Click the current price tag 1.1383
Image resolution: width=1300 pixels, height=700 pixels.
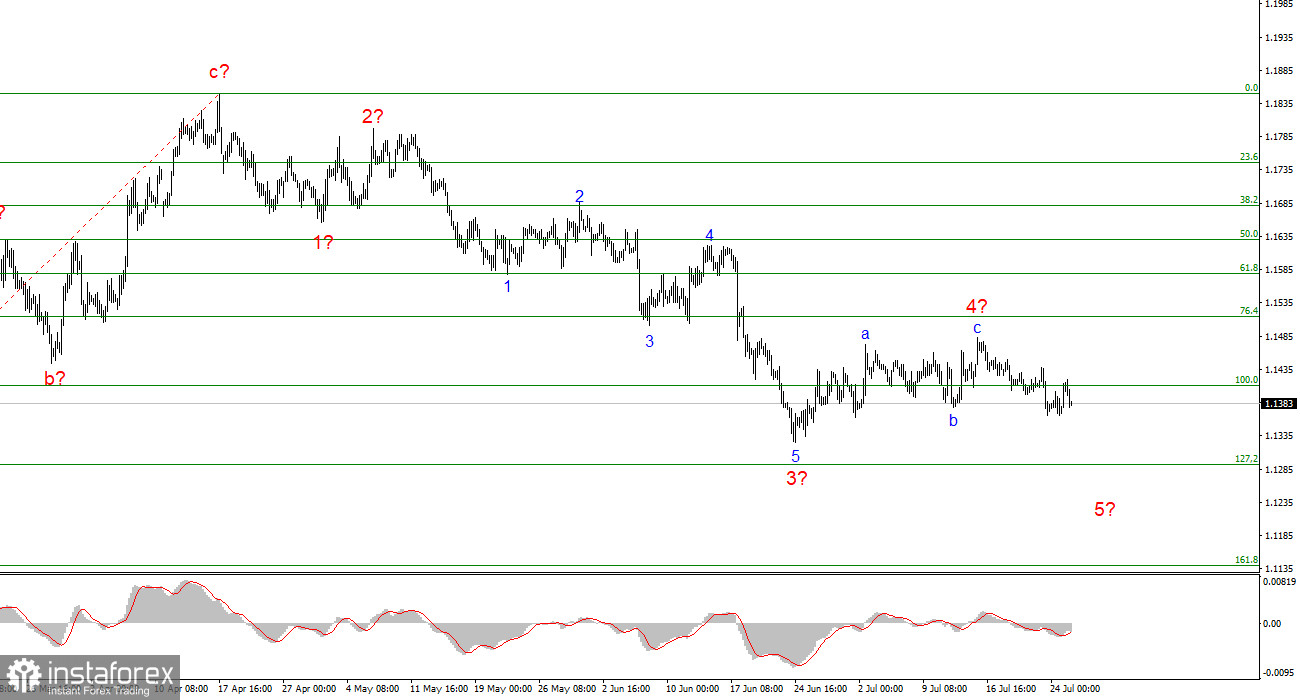[1279, 404]
